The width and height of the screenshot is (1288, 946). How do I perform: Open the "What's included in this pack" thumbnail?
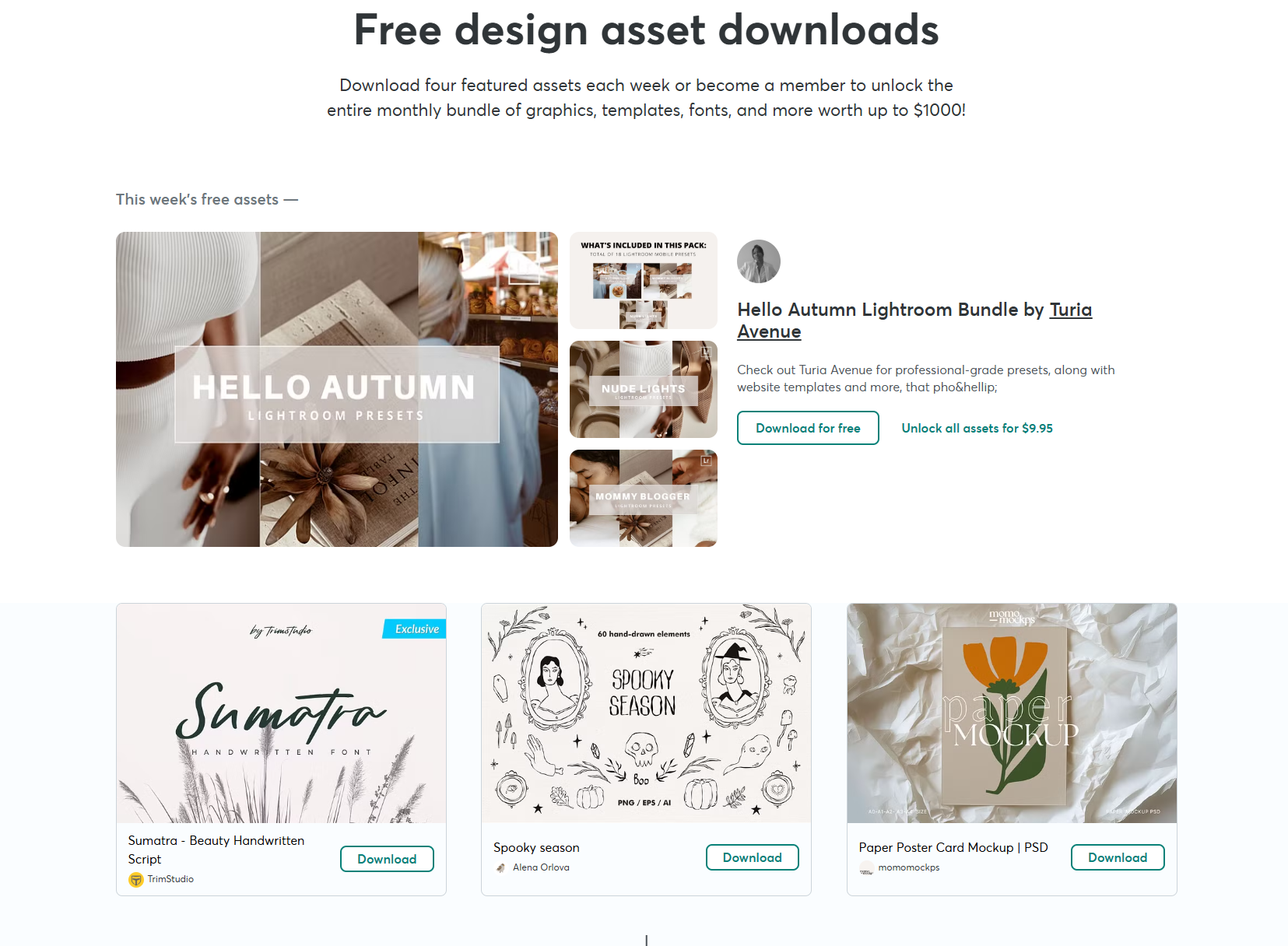(644, 280)
